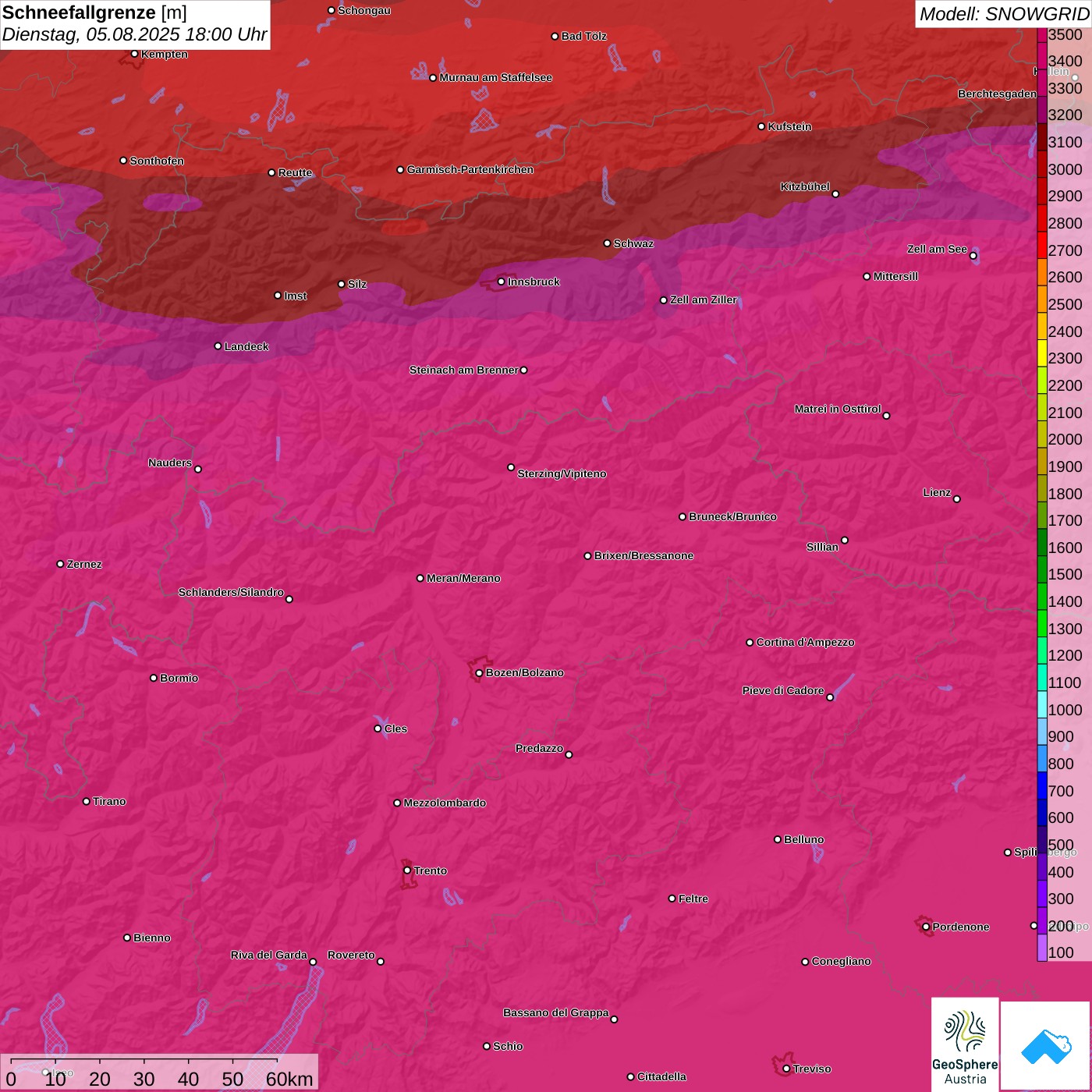Click the Bormio label
1092x1092 pixels.
[x=179, y=678]
